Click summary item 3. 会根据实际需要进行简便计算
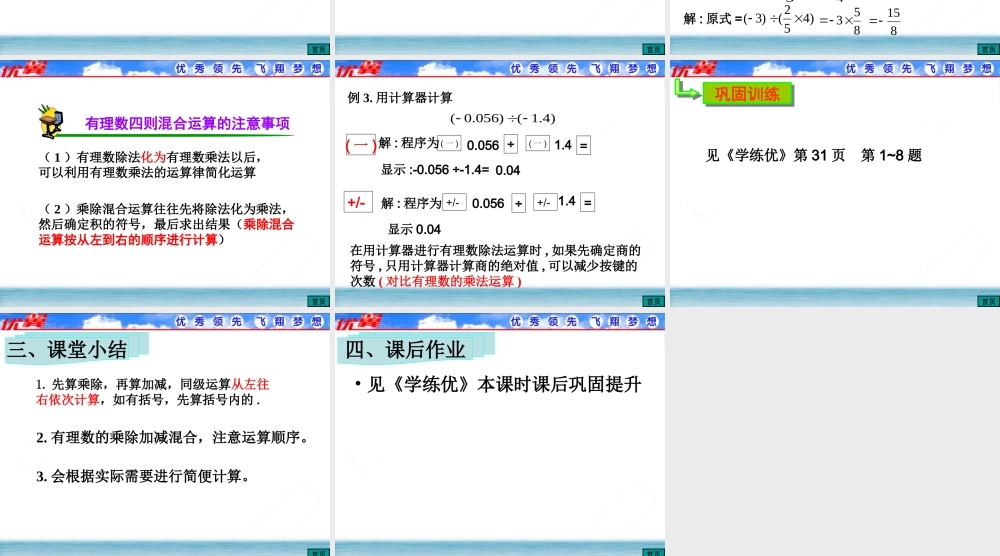Screen dimensions: 1000x556 143,476
